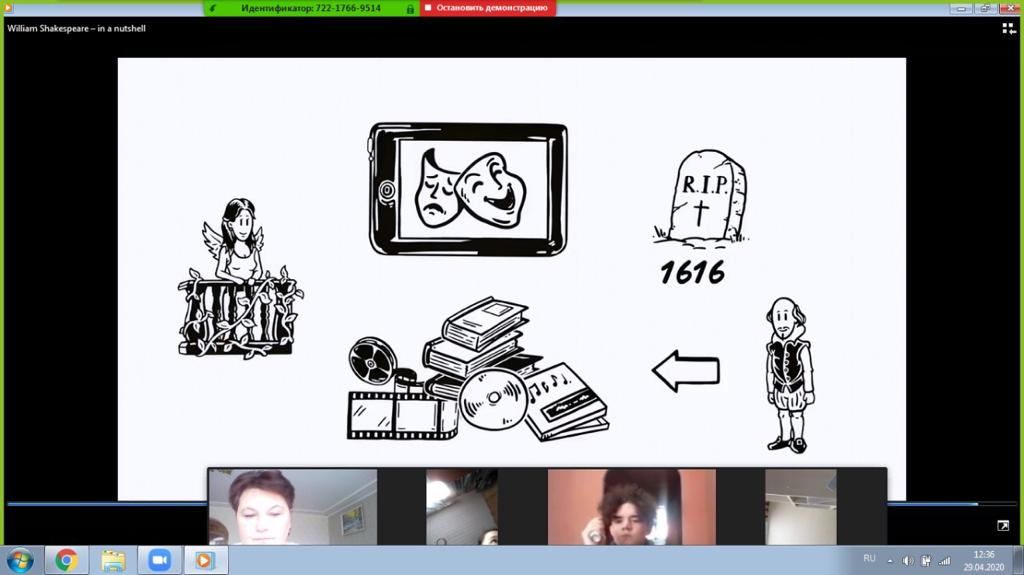Click the lock icon in green share bar
This screenshot has height=575, width=1024.
(x=410, y=8)
